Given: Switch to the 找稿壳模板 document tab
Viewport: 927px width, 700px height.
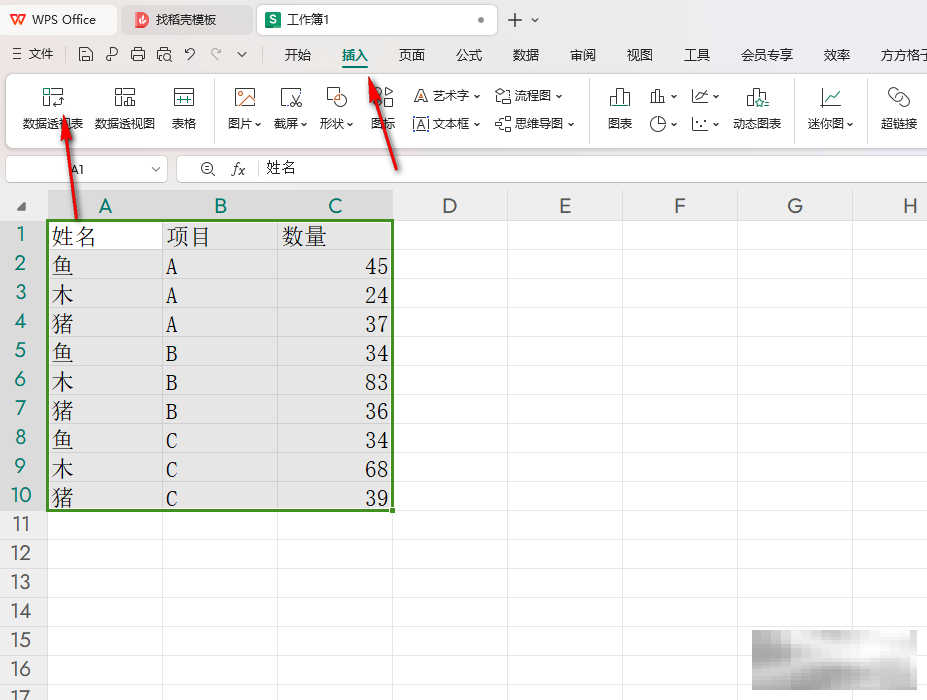Looking at the screenshot, I should click(x=186, y=19).
